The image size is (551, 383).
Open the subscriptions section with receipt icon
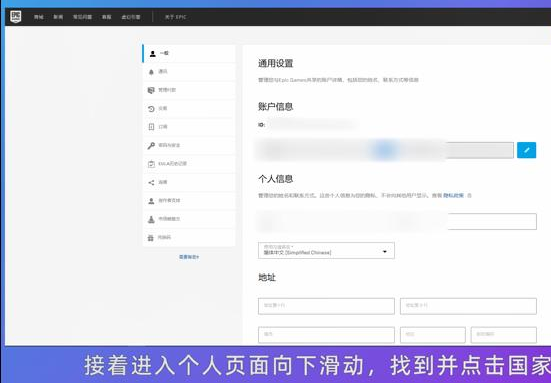pyautogui.click(x=189, y=127)
